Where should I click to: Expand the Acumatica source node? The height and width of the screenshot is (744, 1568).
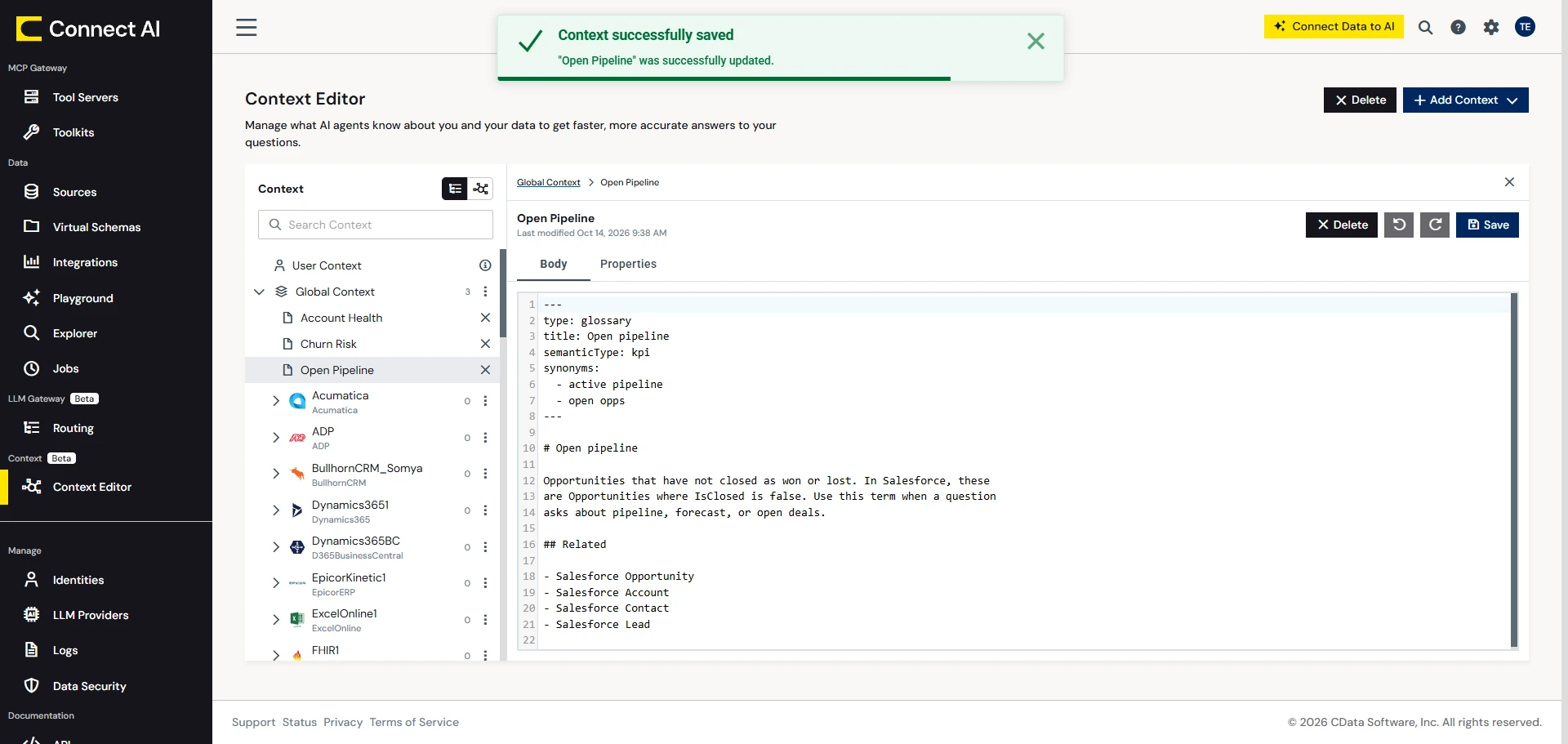276,401
